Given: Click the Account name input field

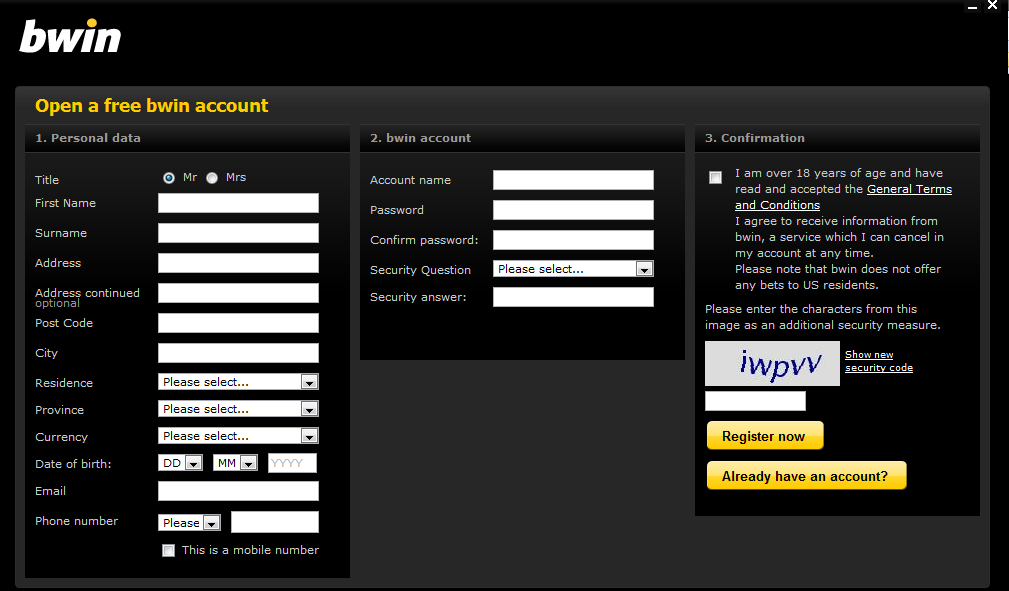Looking at the screenshot, I should (572, 179).
